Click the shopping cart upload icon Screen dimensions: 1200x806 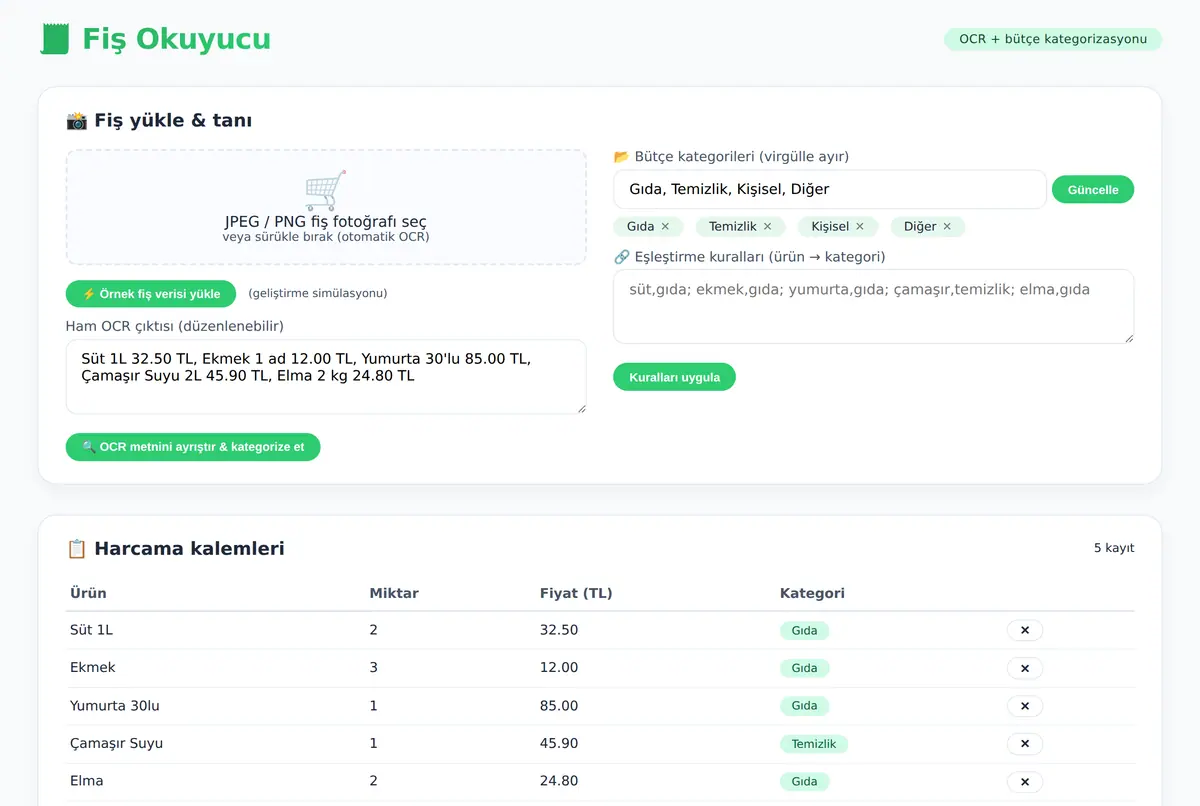coord(326,190)
